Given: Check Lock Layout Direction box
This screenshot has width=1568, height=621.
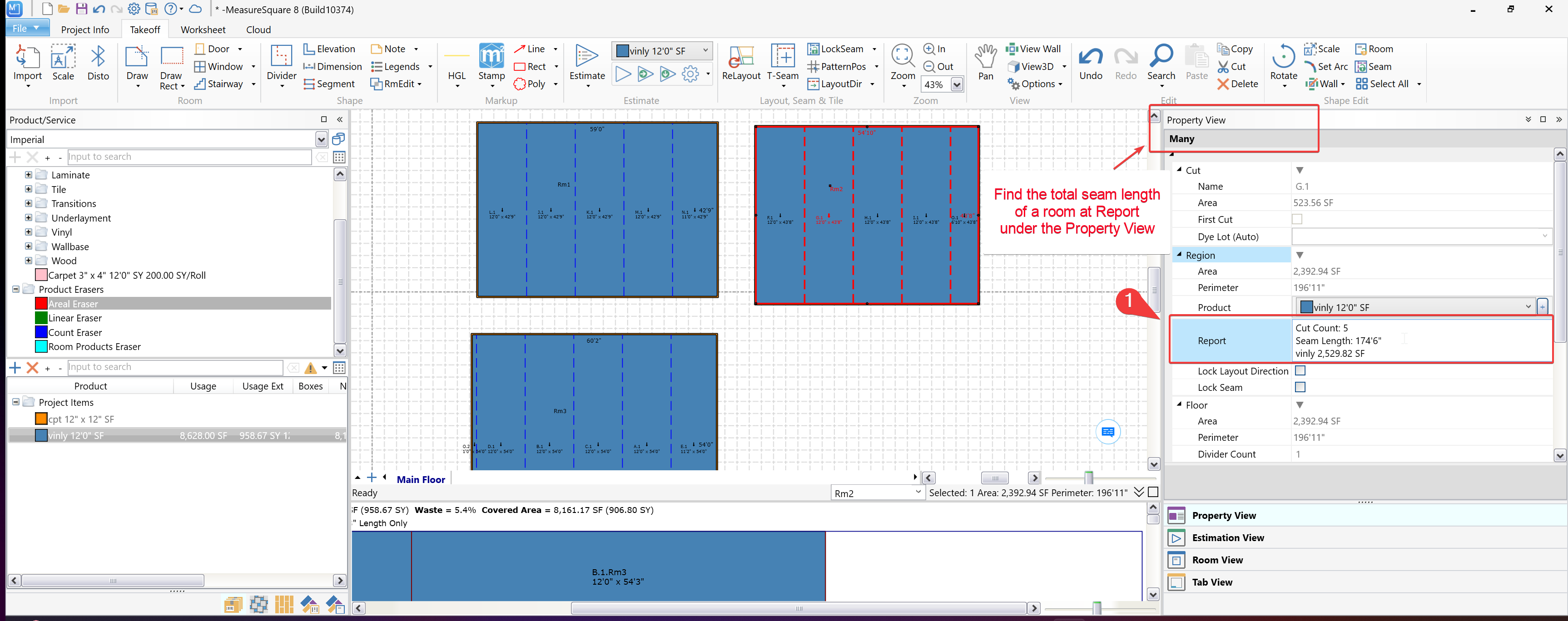Looking at the screenshot, I should coord(1300,370).
